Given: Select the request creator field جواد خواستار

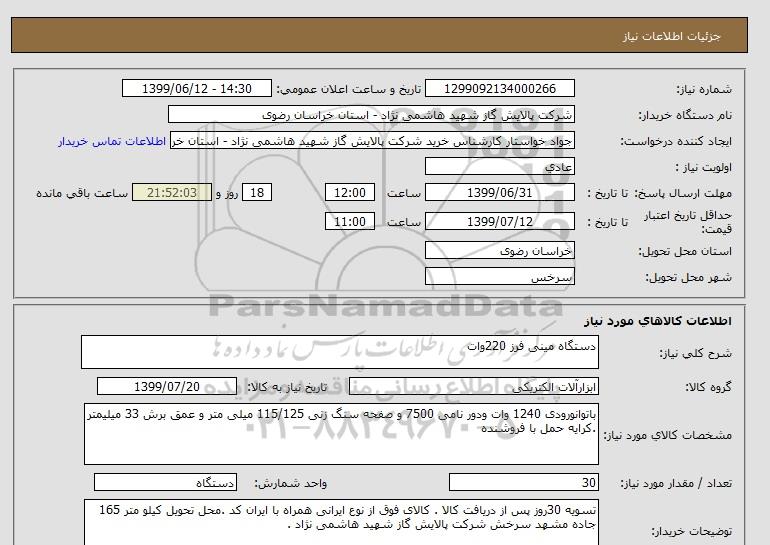Looking at the screenshot, I should pos(372,140).
